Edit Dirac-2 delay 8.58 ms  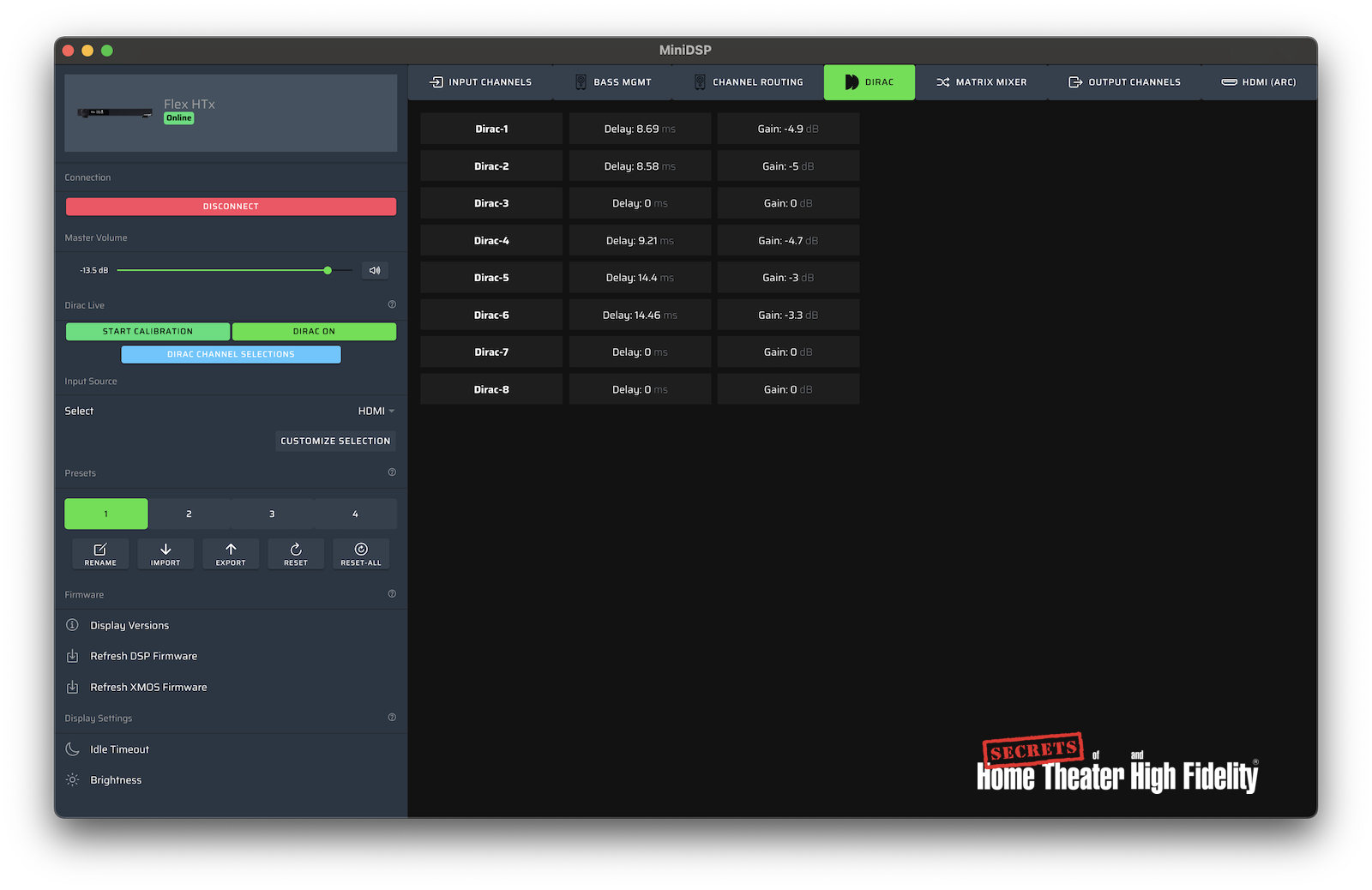[x=640, y=166]
